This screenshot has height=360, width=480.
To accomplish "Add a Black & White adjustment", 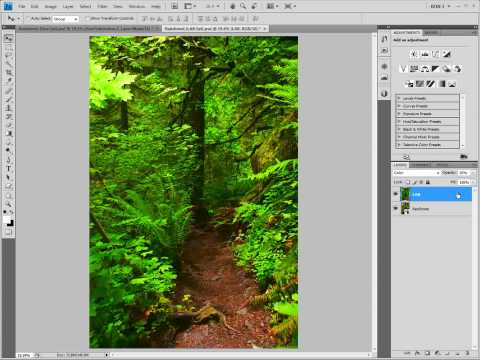I will point(436,69).
